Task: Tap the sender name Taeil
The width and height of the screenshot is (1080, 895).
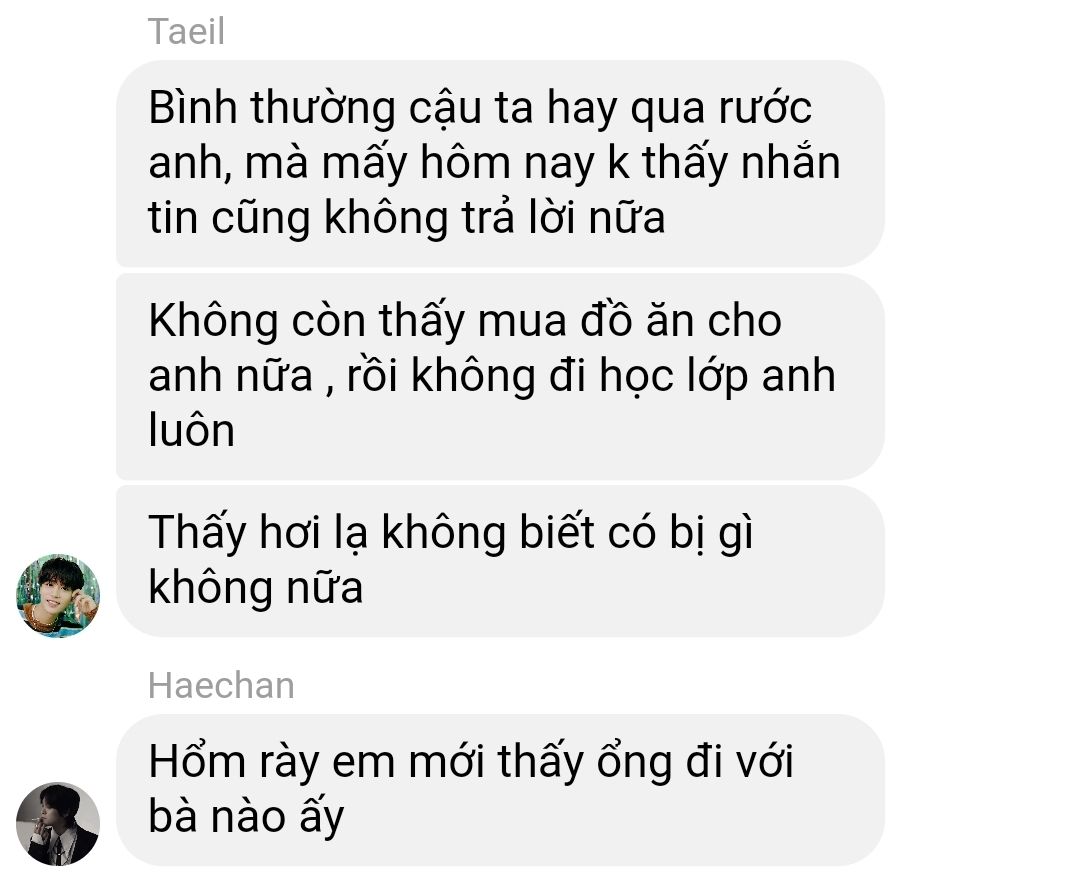Action: pos(186,32)
